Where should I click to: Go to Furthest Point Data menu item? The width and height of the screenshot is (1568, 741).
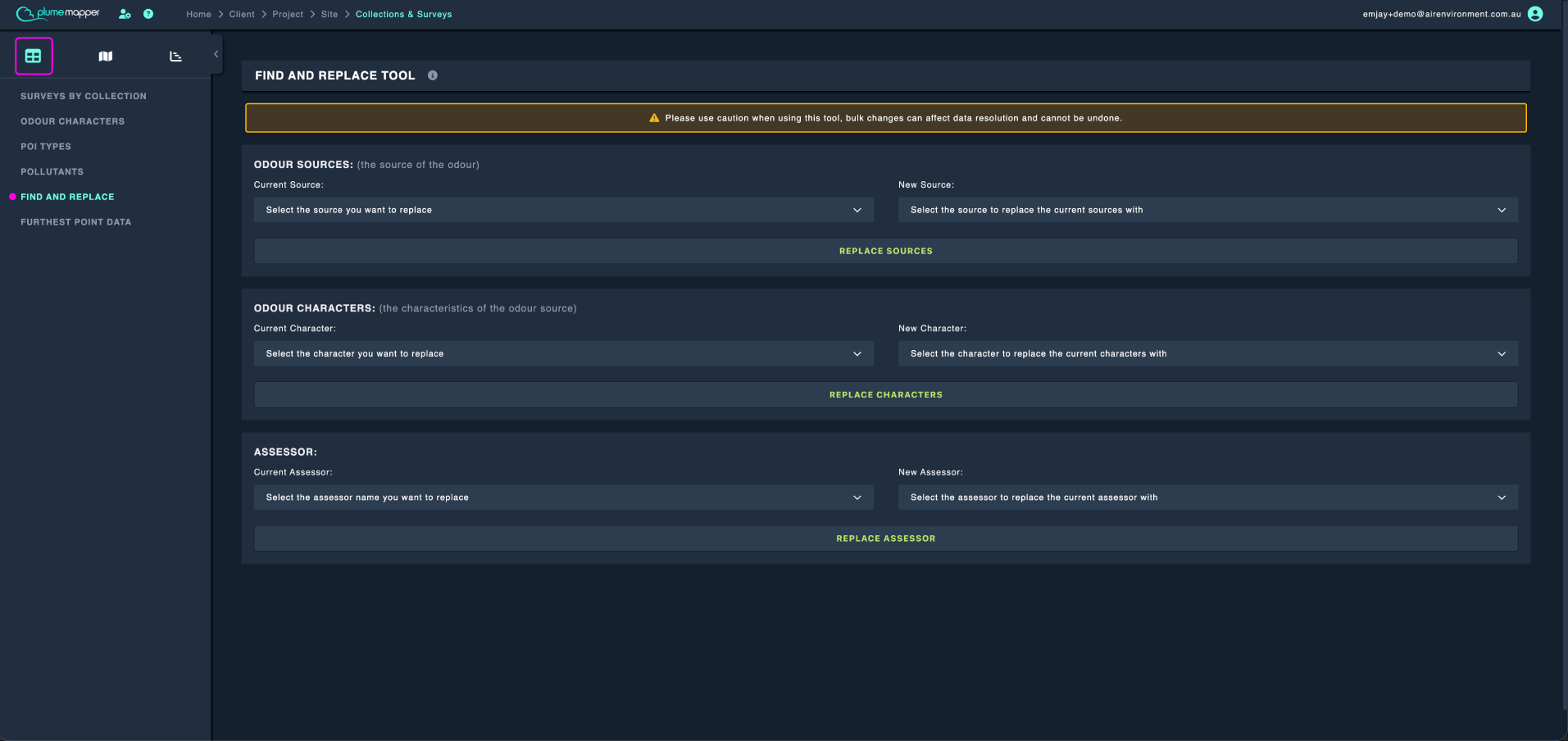click(x=75, y=222)
